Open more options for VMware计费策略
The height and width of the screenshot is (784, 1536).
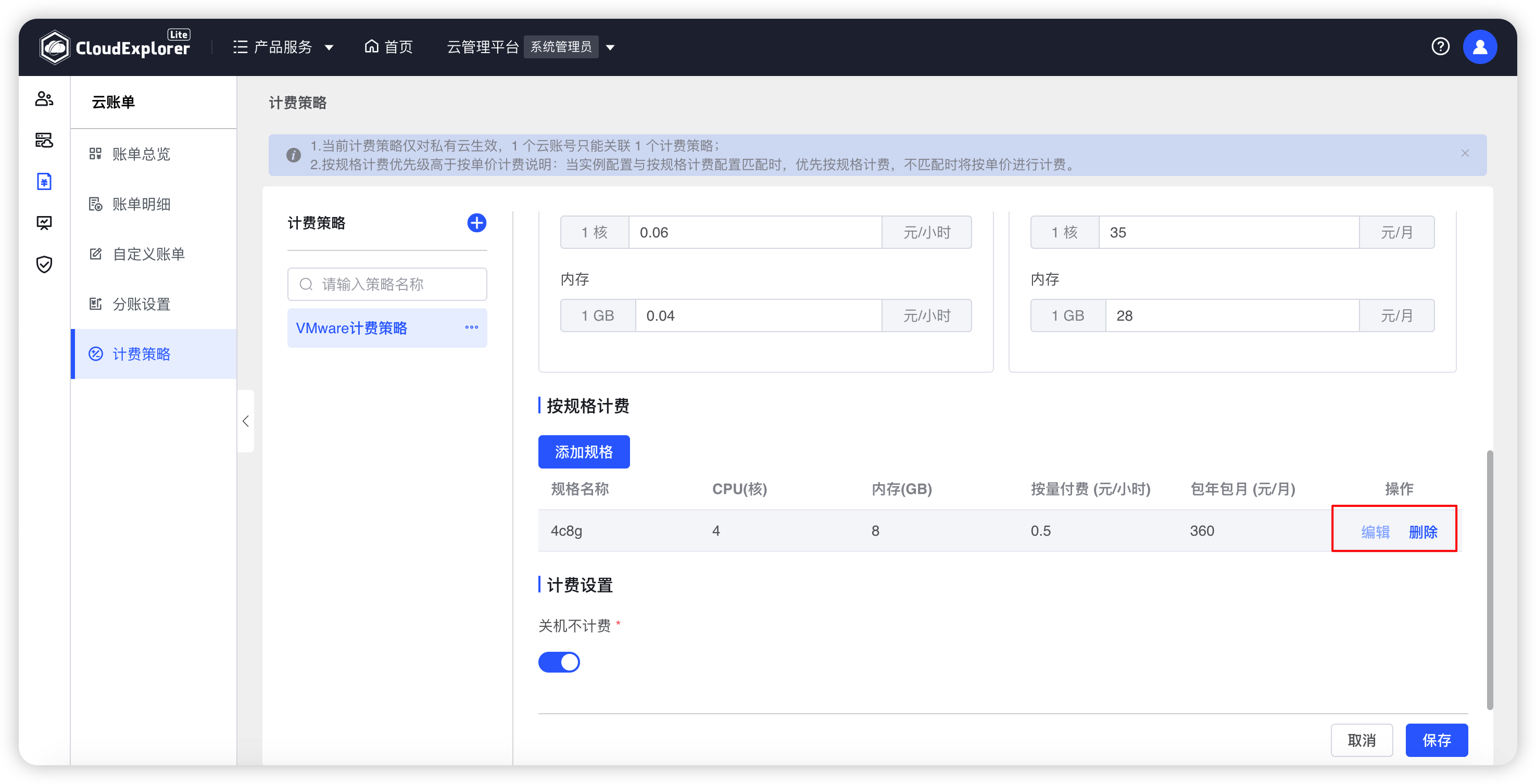(x=471, y=327)
